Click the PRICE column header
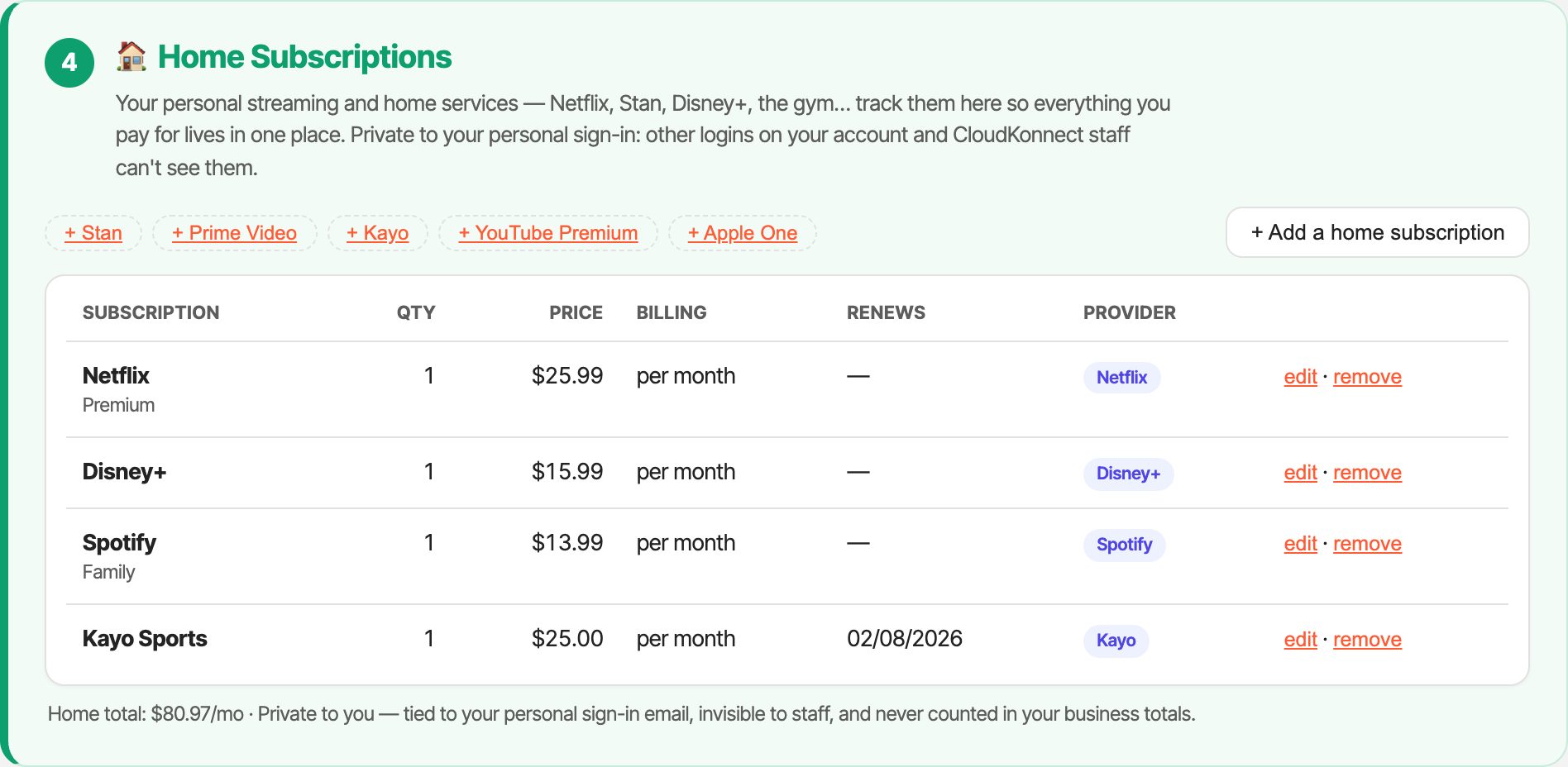This screenshot has height=767, width=1568. [x=576, y=312]
